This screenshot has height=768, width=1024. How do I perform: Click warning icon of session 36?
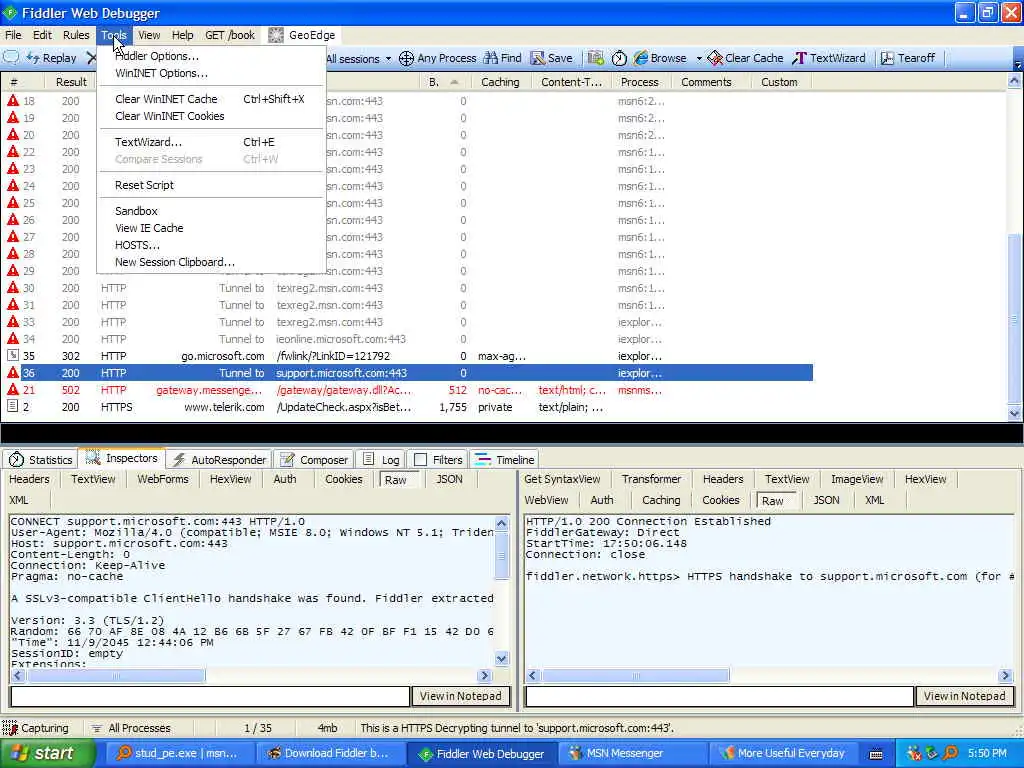click(12, 372)
